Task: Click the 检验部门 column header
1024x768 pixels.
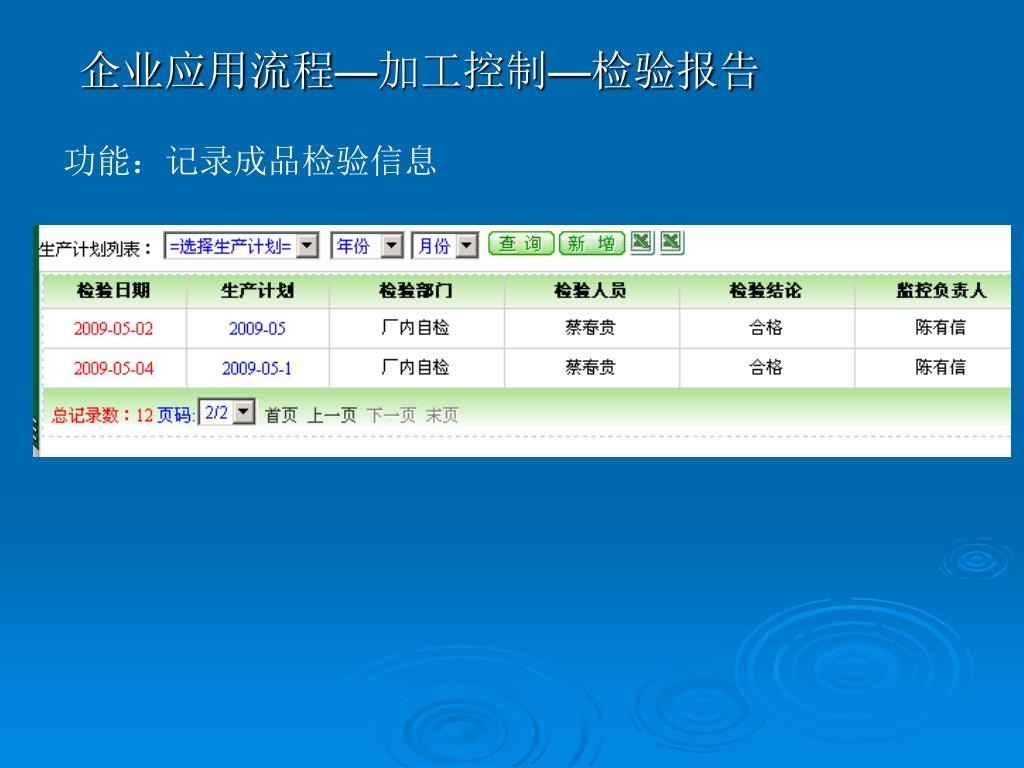Action: pos(416,291)
